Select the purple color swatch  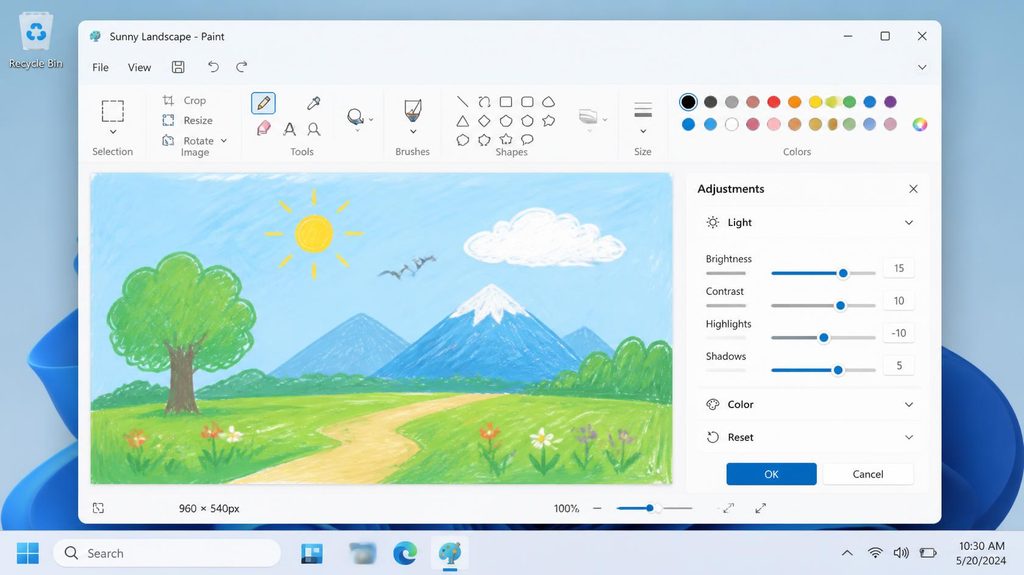pyautogui.click(x=890, y=102)
